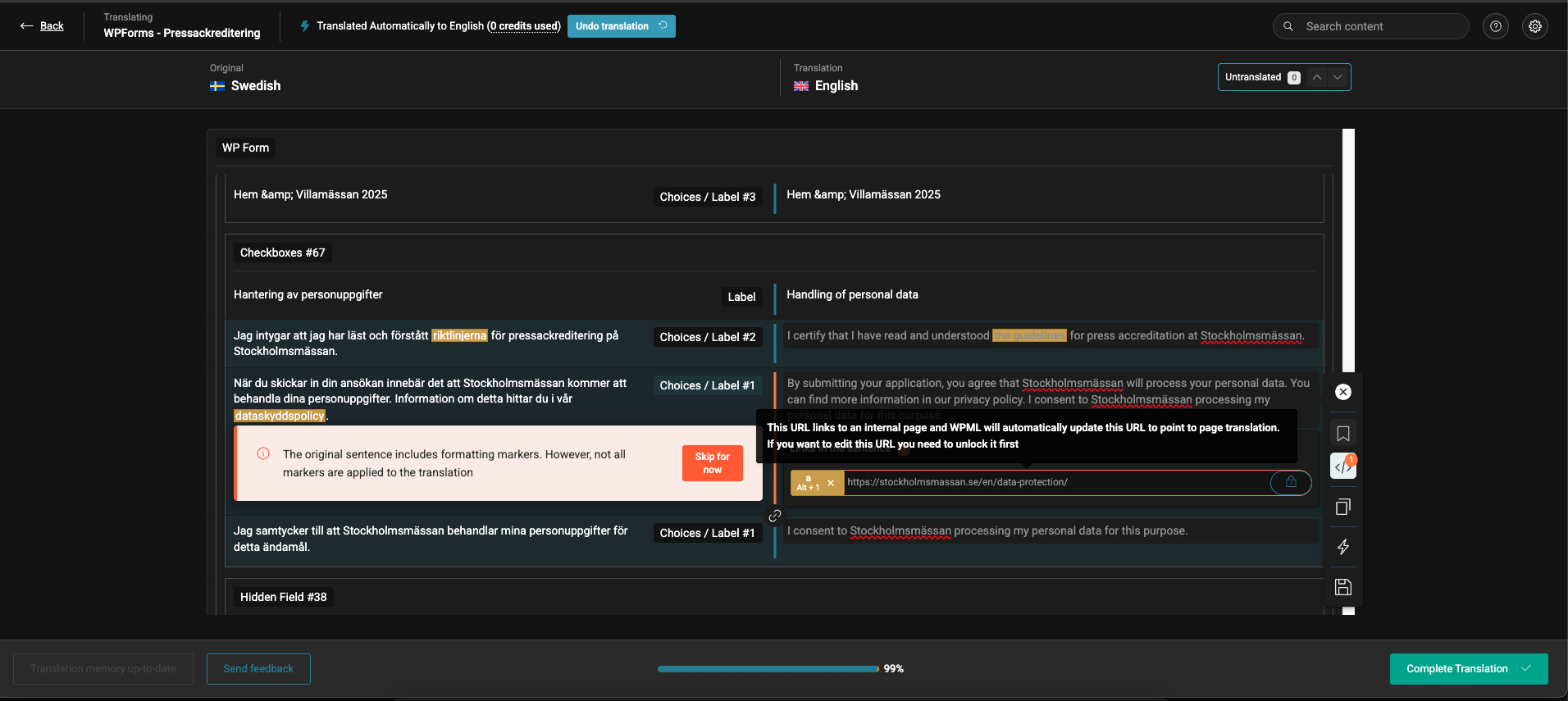Click the data-protection URL field
Image resolution: width=1568 pixels, height=701 pixels.
pos(1056,482)
